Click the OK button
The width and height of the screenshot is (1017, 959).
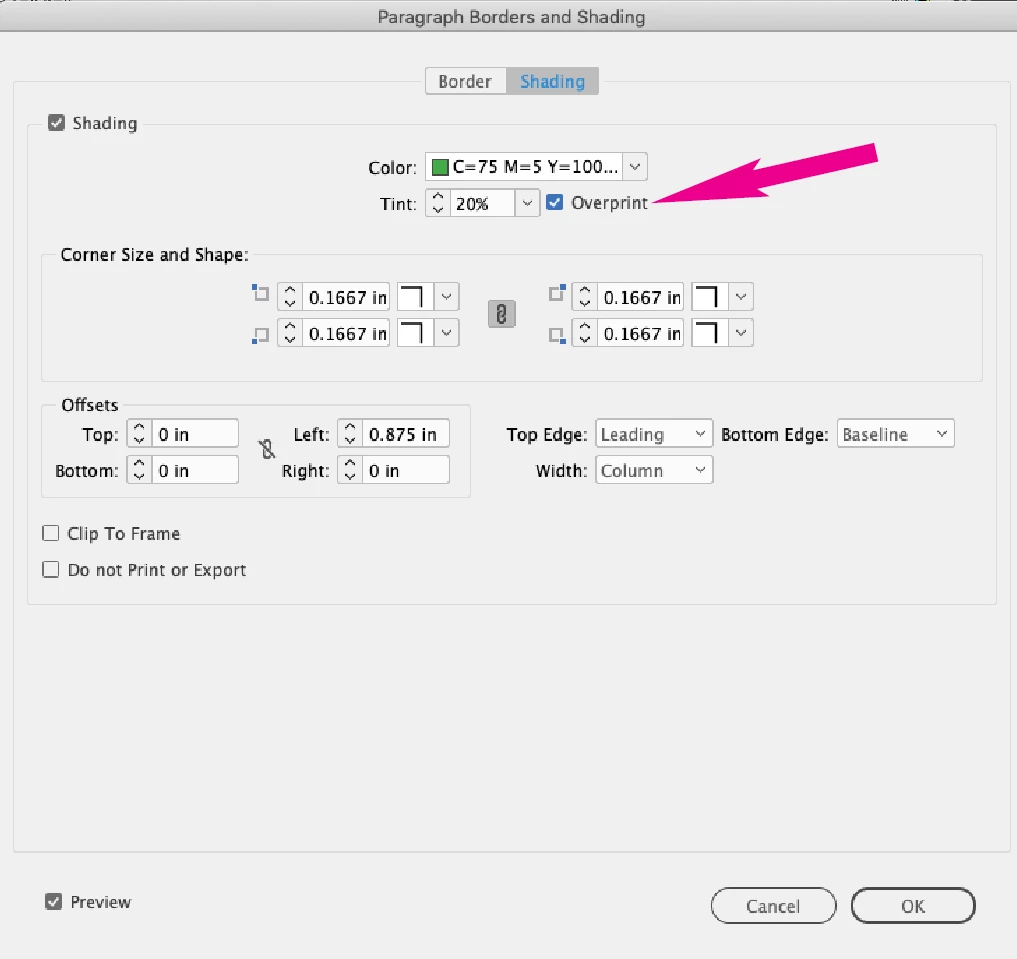913,905
